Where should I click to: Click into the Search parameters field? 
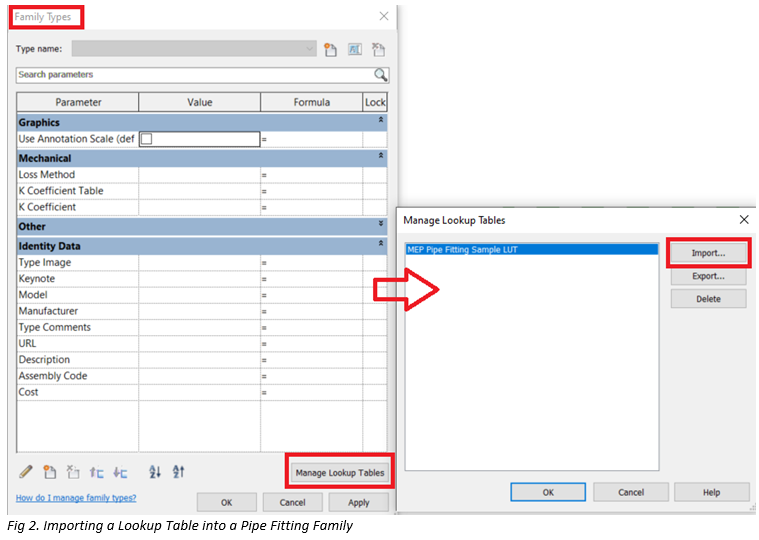click(190, 75)
